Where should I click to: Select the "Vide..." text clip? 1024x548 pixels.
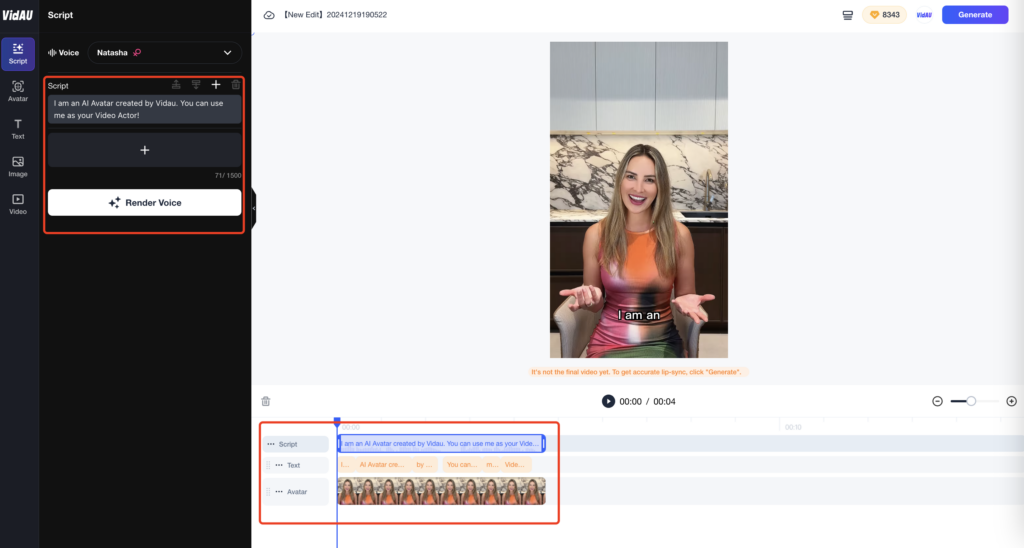click(515, 464)
